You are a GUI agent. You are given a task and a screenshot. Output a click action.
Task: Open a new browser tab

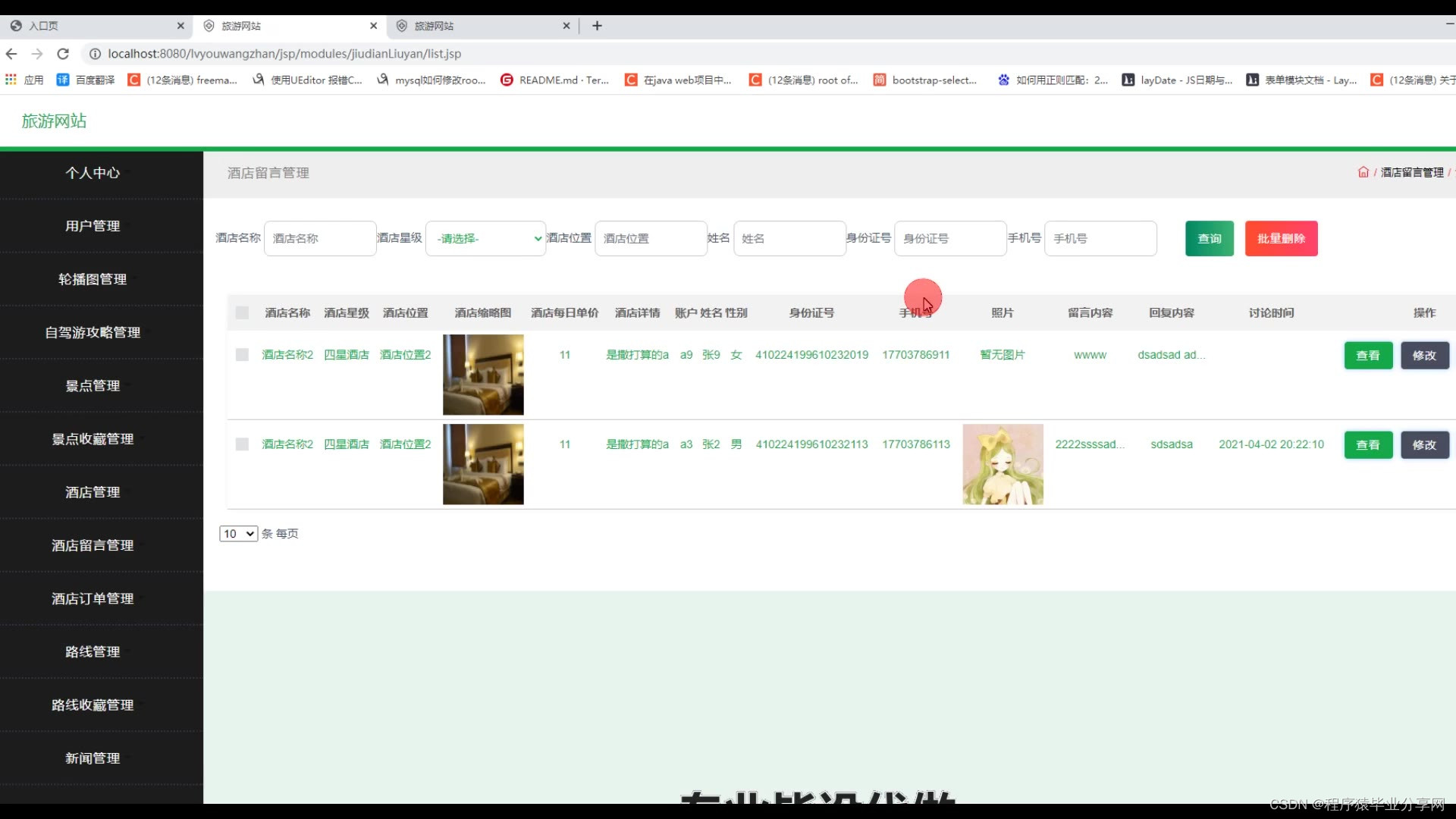(x=597, y=26)
